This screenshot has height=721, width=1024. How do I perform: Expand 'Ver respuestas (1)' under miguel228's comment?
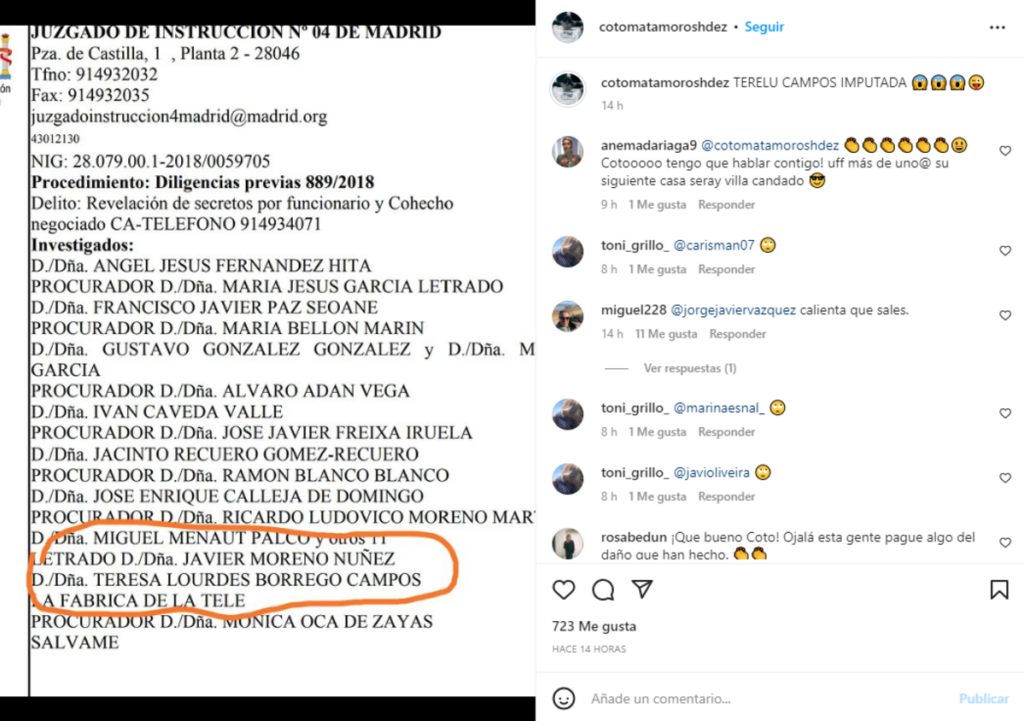pos(690,368)
